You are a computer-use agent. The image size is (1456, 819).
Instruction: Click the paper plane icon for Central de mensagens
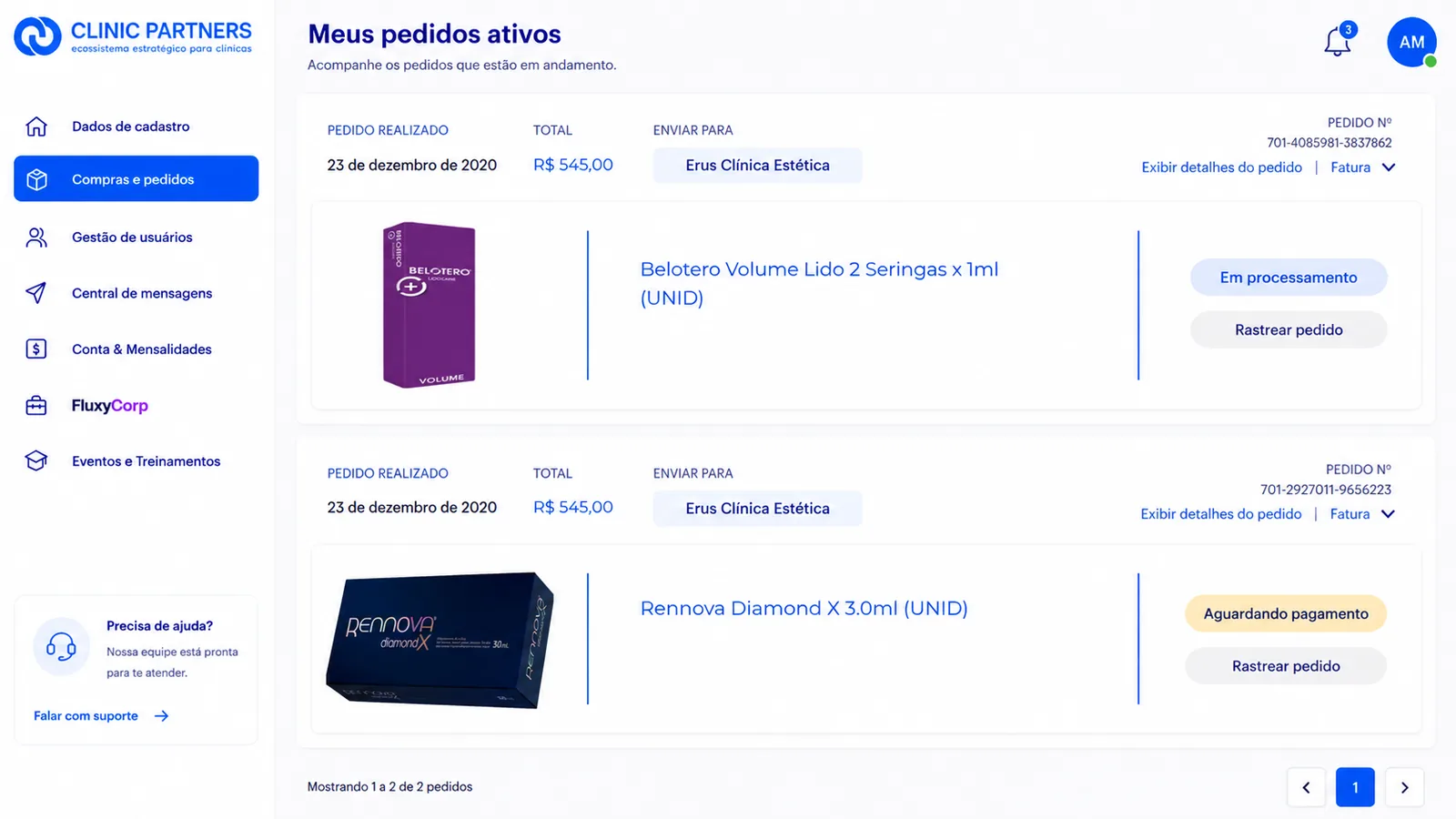tap(36, 293)
